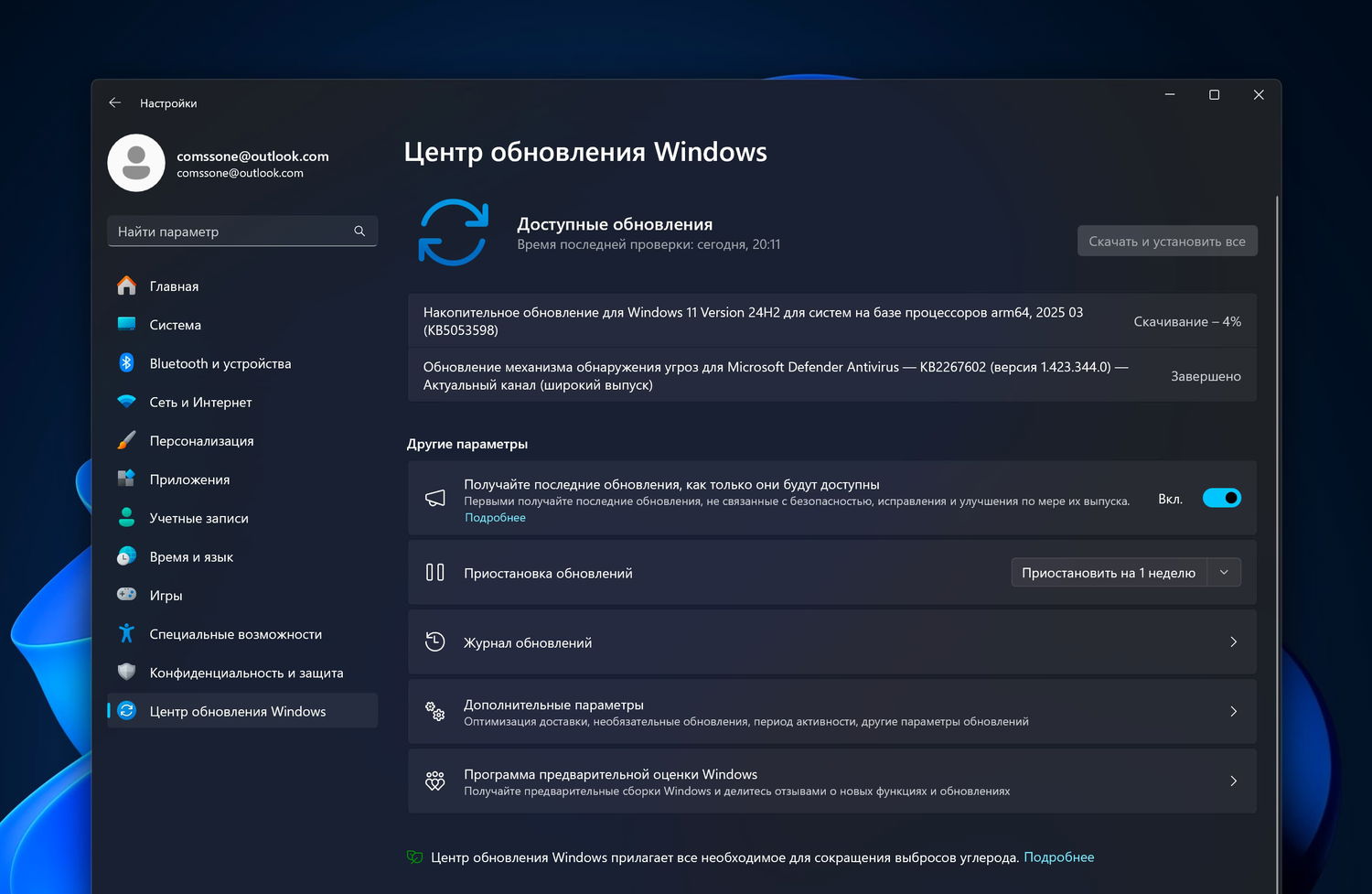Select Центр обновления Windows in sidebar

(x=242, y=711)
